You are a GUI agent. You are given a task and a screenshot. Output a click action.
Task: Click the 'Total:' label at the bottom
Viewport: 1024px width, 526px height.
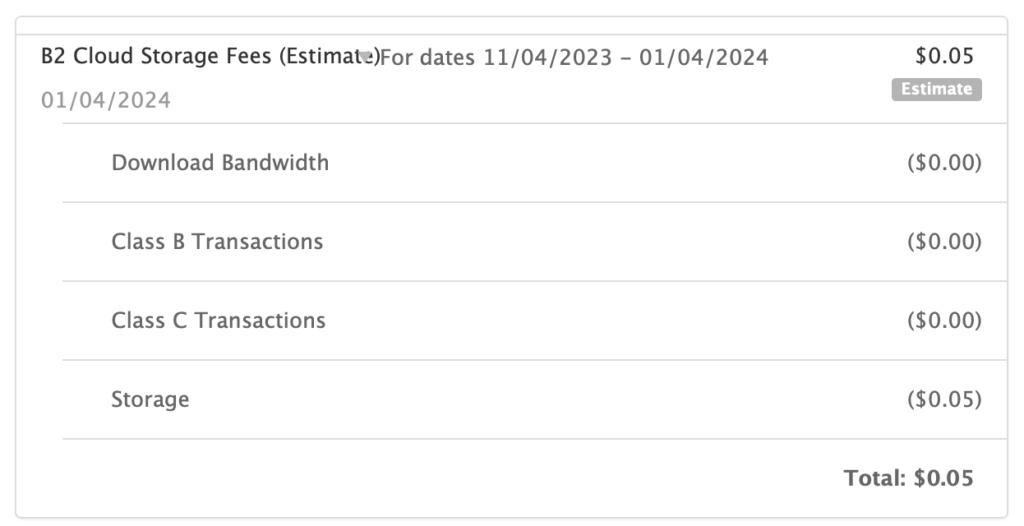[x=875, y=478]
